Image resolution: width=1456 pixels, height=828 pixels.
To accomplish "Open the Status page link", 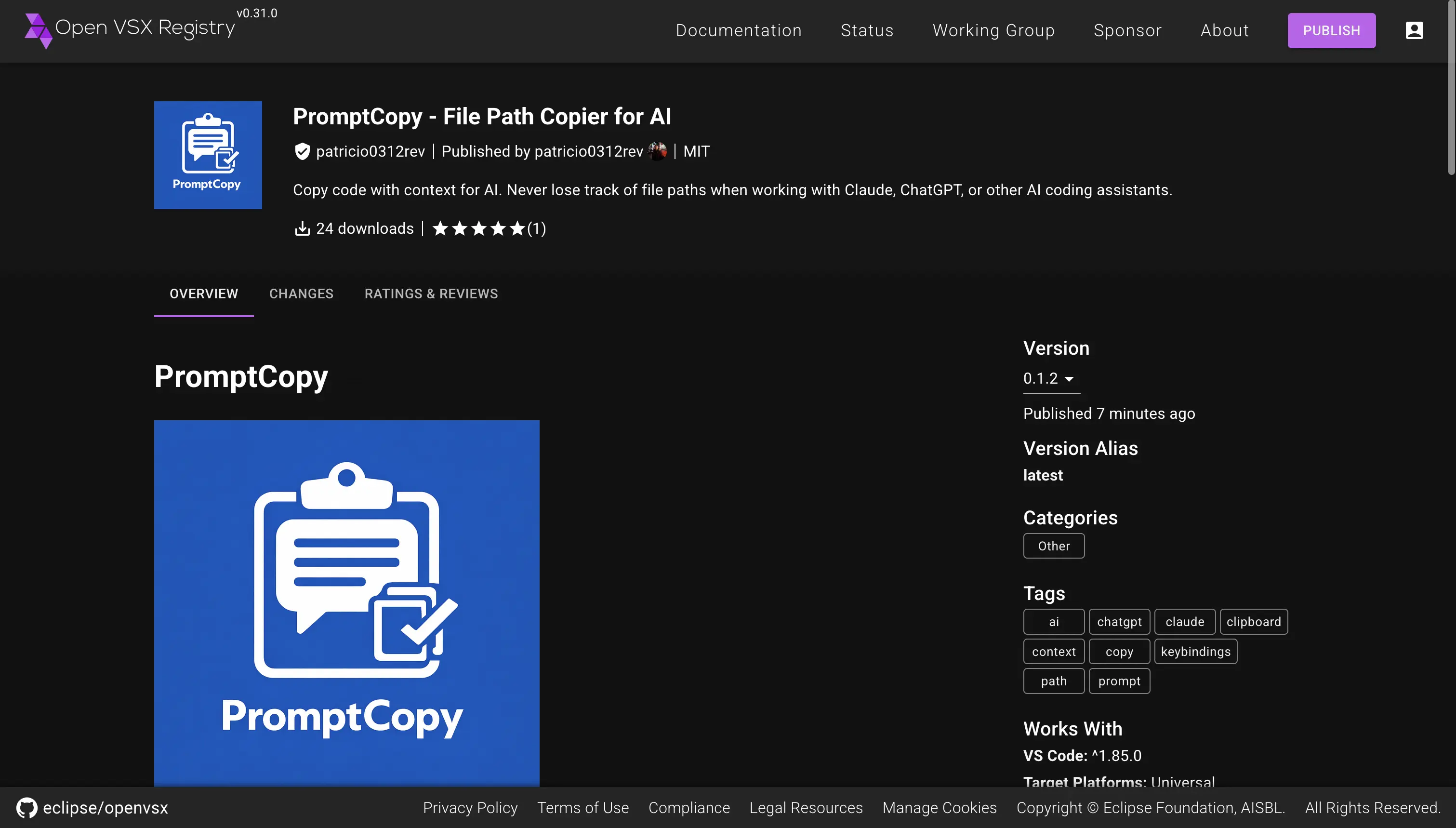I will [x=867, y=30].
